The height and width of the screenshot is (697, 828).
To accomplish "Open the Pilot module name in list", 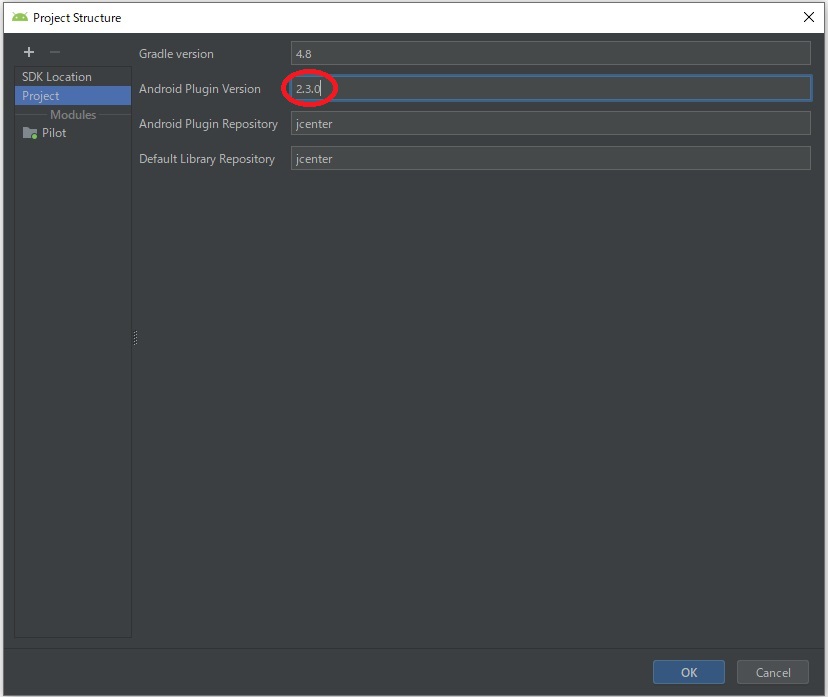I will [54, 133].
